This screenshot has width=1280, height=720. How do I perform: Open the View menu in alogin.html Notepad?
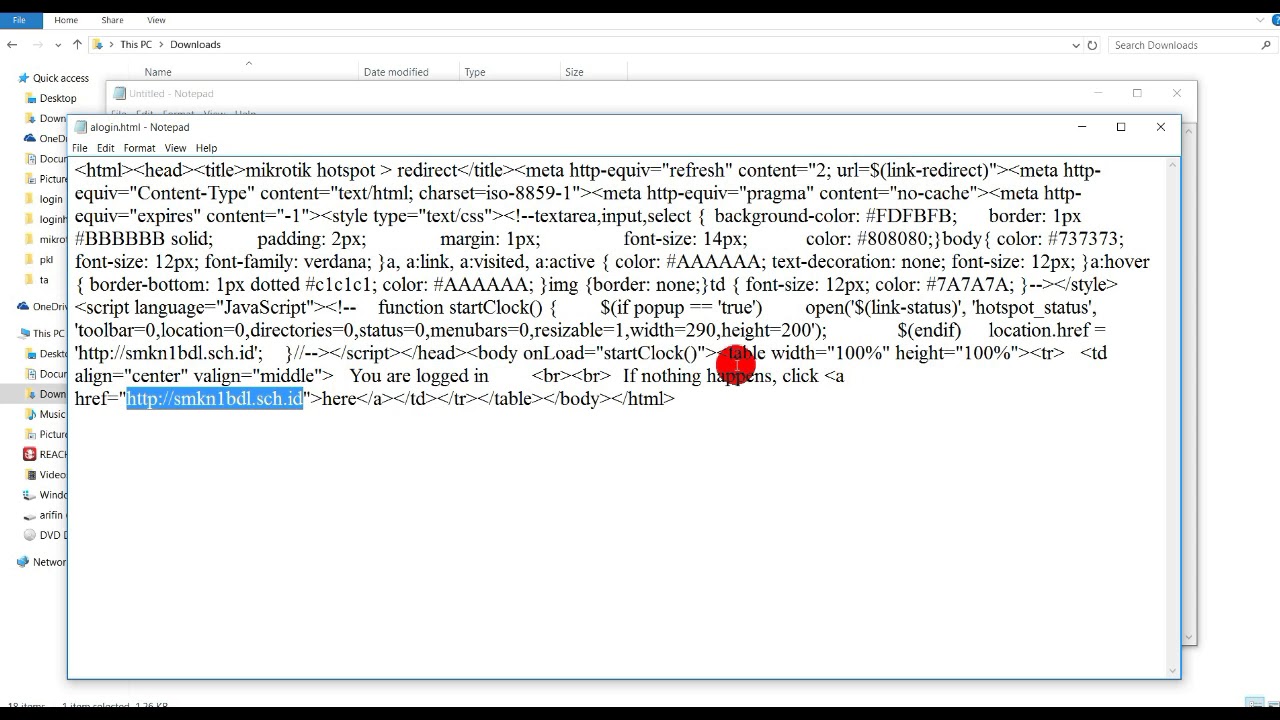(175, 148)
